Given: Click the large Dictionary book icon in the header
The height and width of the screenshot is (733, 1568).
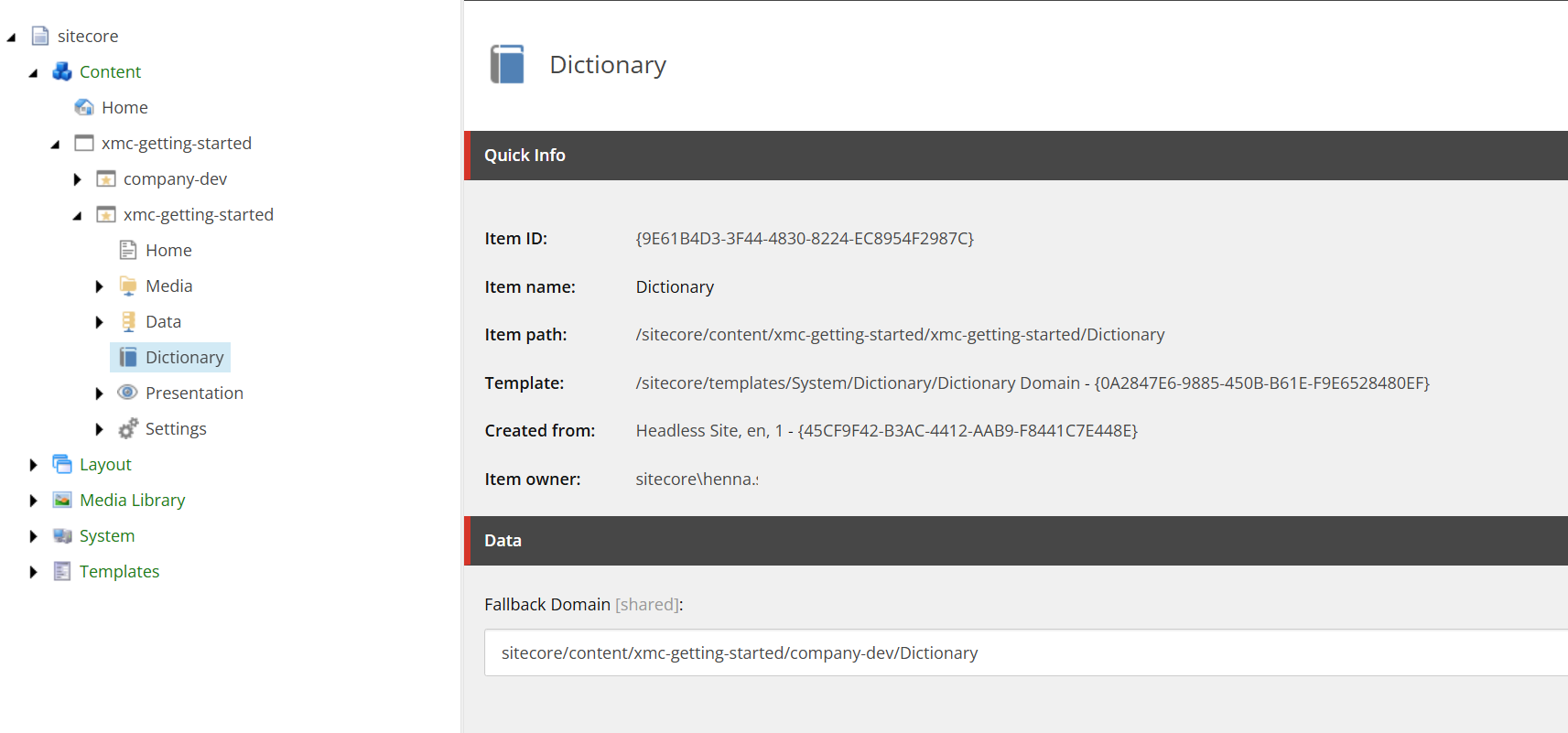Looking at the screenshot, I should [507, 64].
